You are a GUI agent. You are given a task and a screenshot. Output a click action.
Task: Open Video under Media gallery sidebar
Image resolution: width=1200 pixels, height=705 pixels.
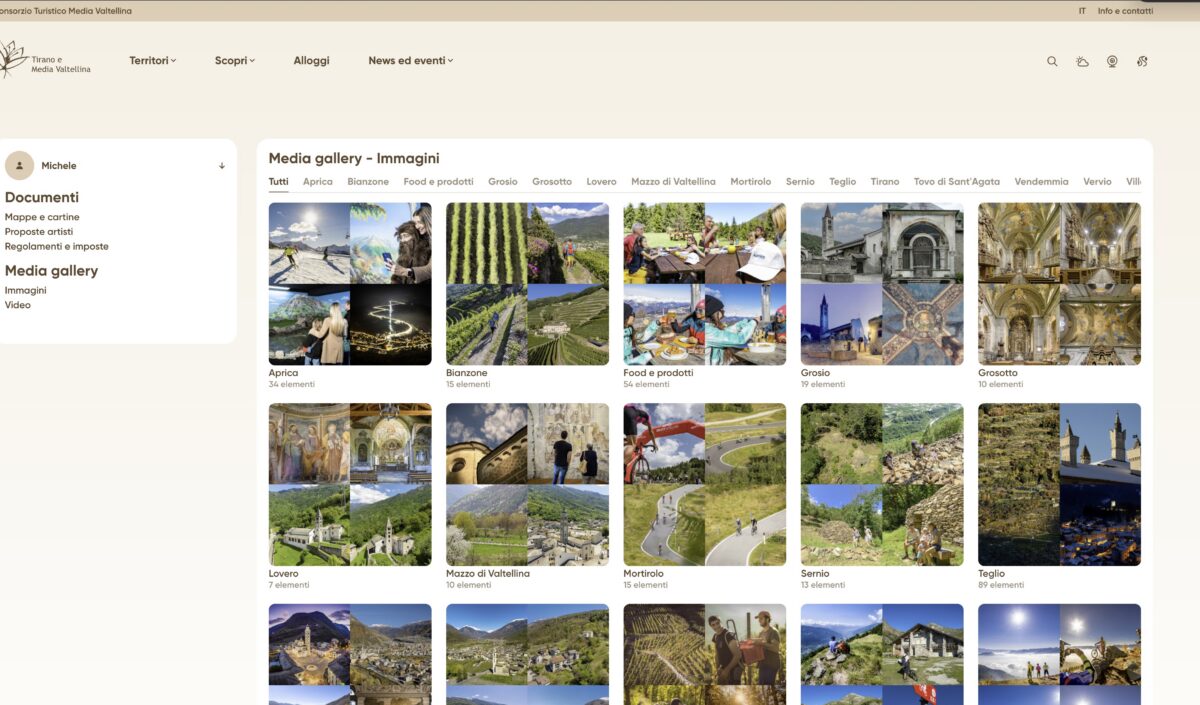(18, 305)
